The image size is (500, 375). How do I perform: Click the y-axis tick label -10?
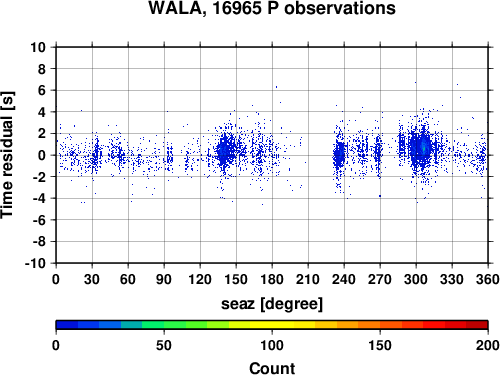(35, 263)
